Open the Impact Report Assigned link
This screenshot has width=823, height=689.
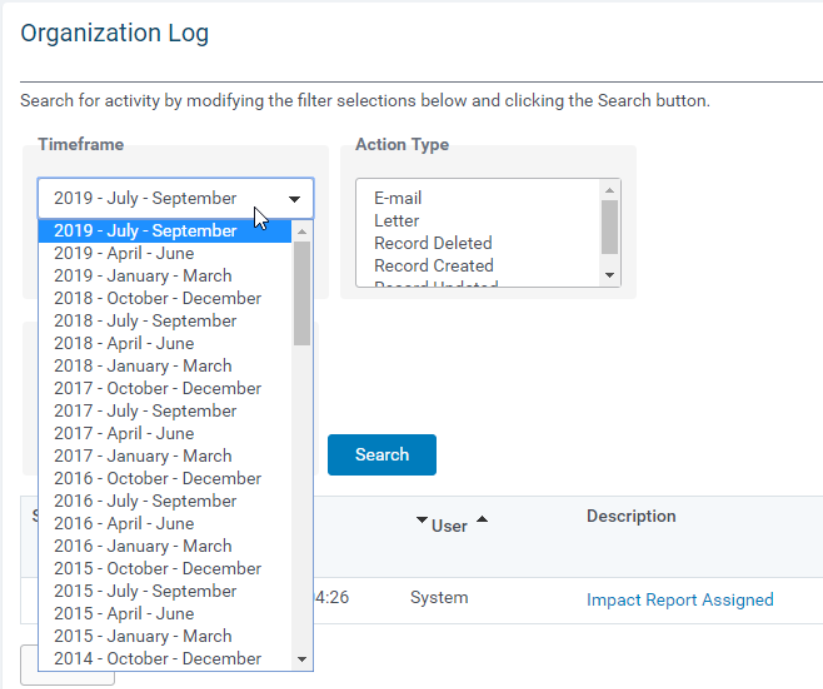click(680, 600)
